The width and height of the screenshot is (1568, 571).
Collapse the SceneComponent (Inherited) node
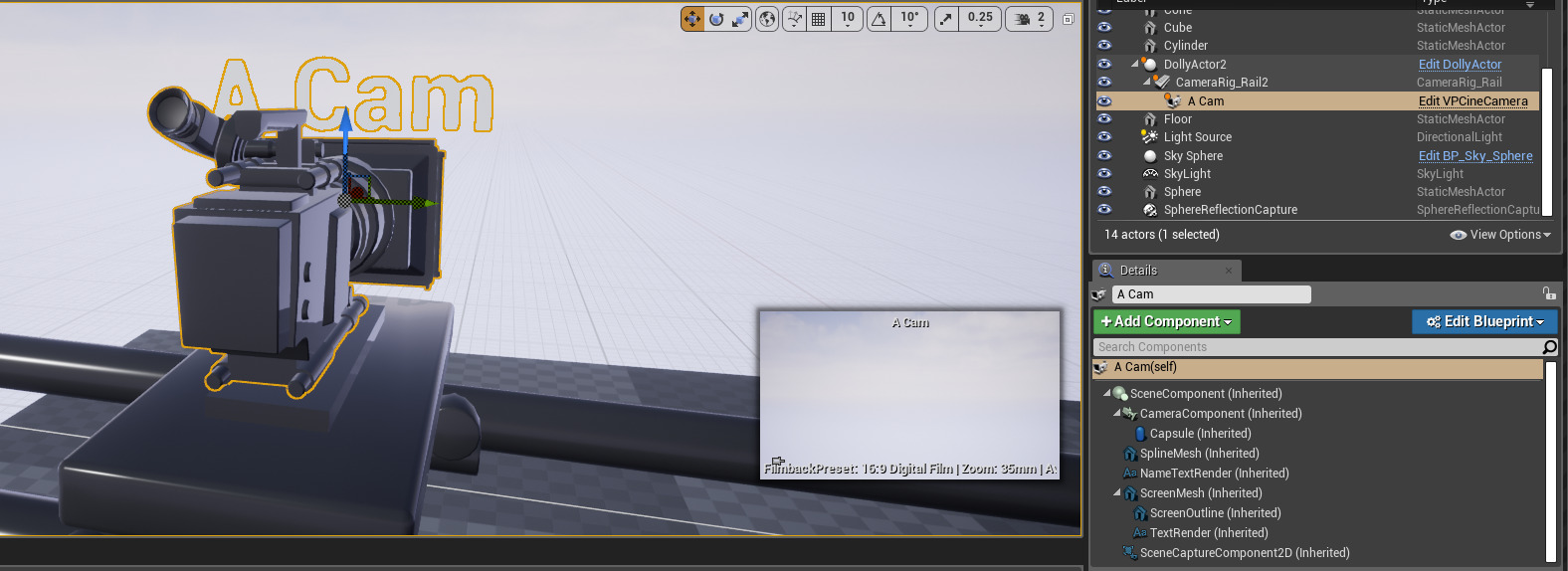point(1106,393)
